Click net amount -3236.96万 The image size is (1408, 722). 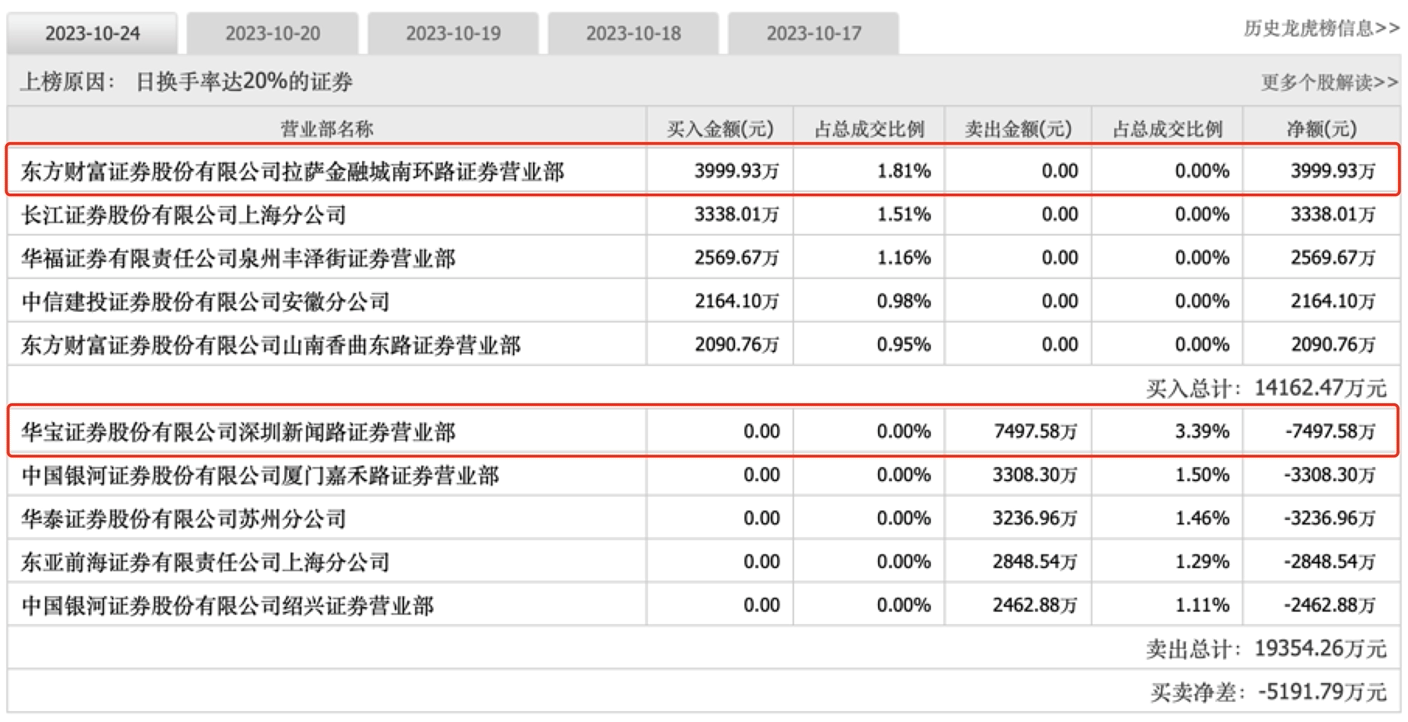pos(1328,519)
